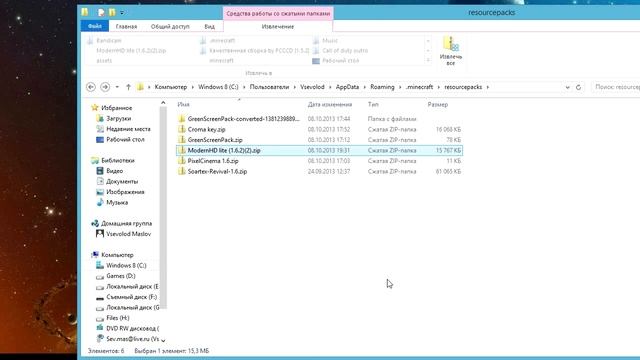The width and height of the screenshot is (640, 360).
Task: Refresh the resourcepacks folder view
Action: tap(578, 87)
